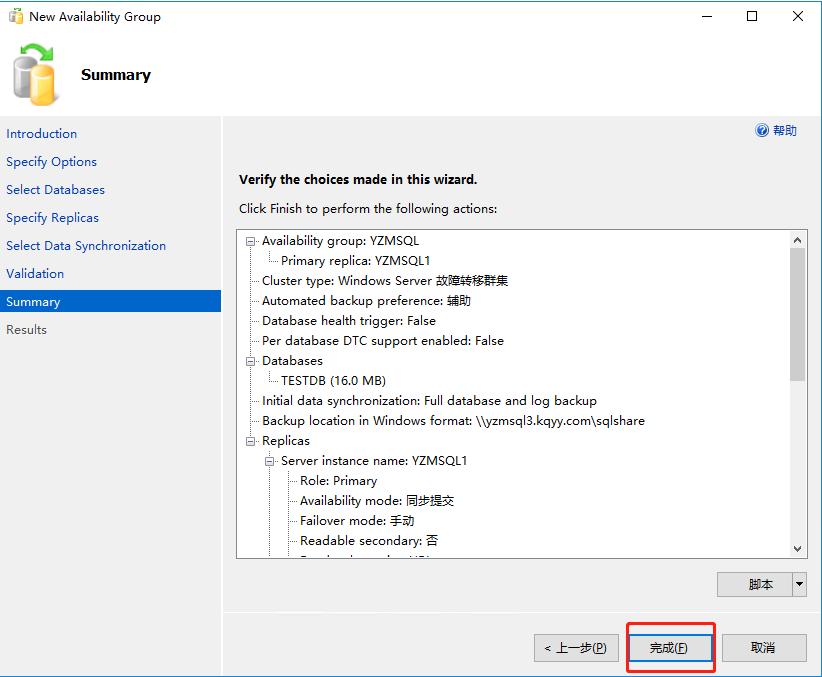
Task: Click the database summary icon in header
Action: point(35,74)
